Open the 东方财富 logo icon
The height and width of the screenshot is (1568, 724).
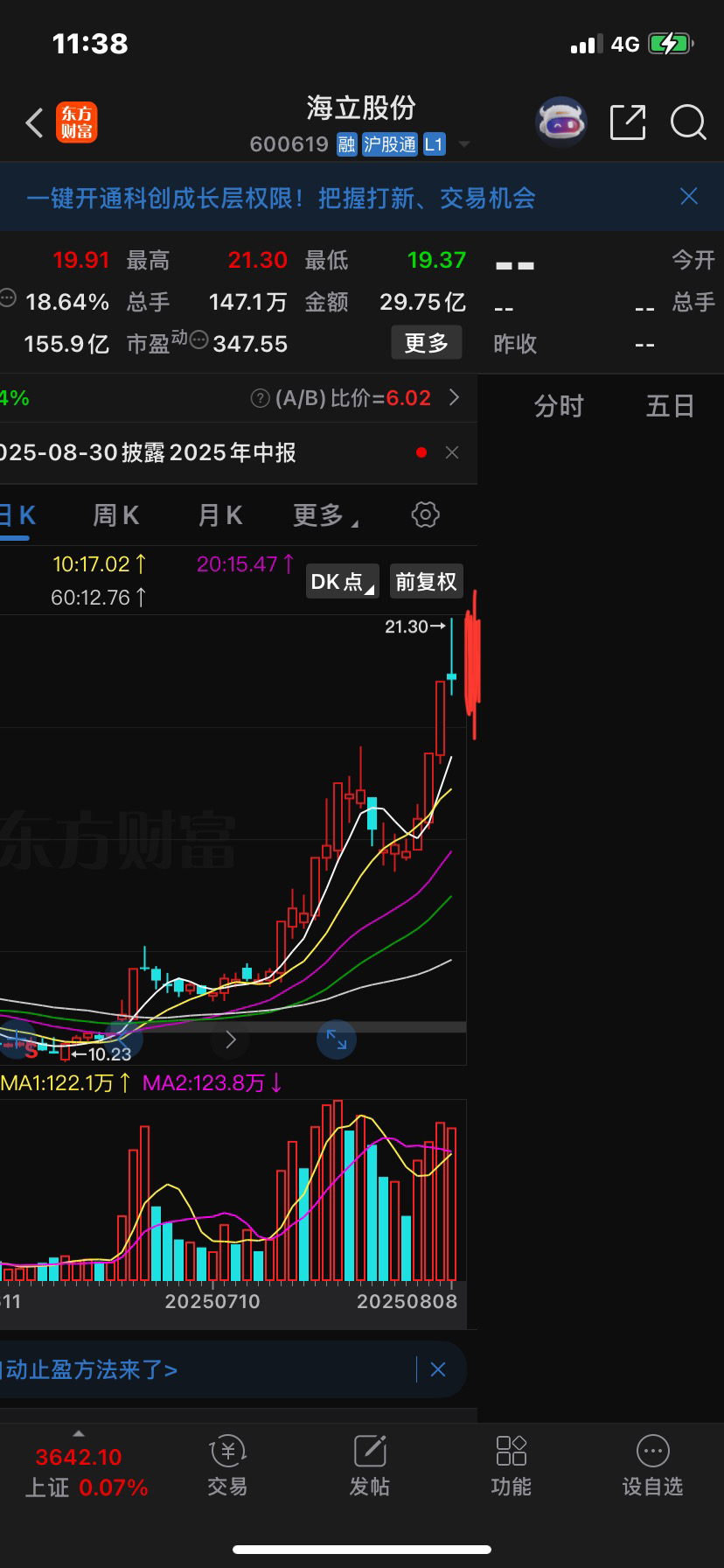point(77,122)
